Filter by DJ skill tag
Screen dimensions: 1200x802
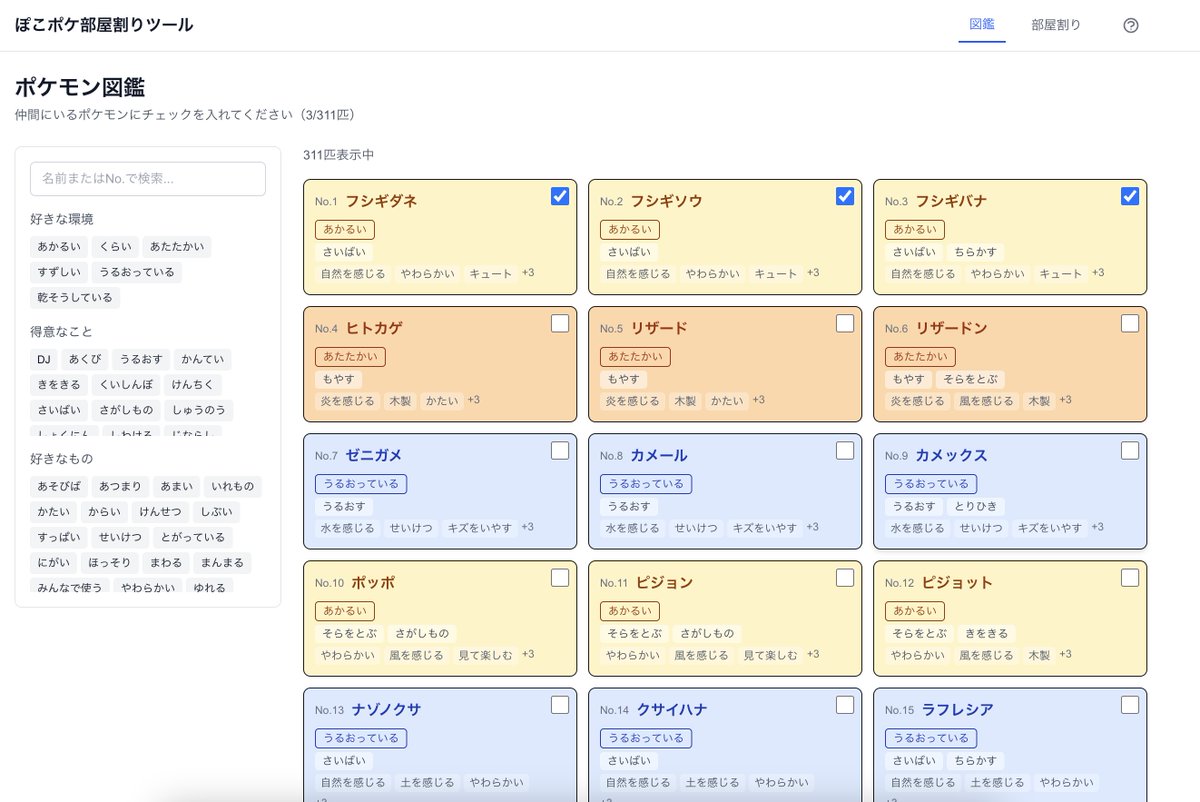(44, 359)
